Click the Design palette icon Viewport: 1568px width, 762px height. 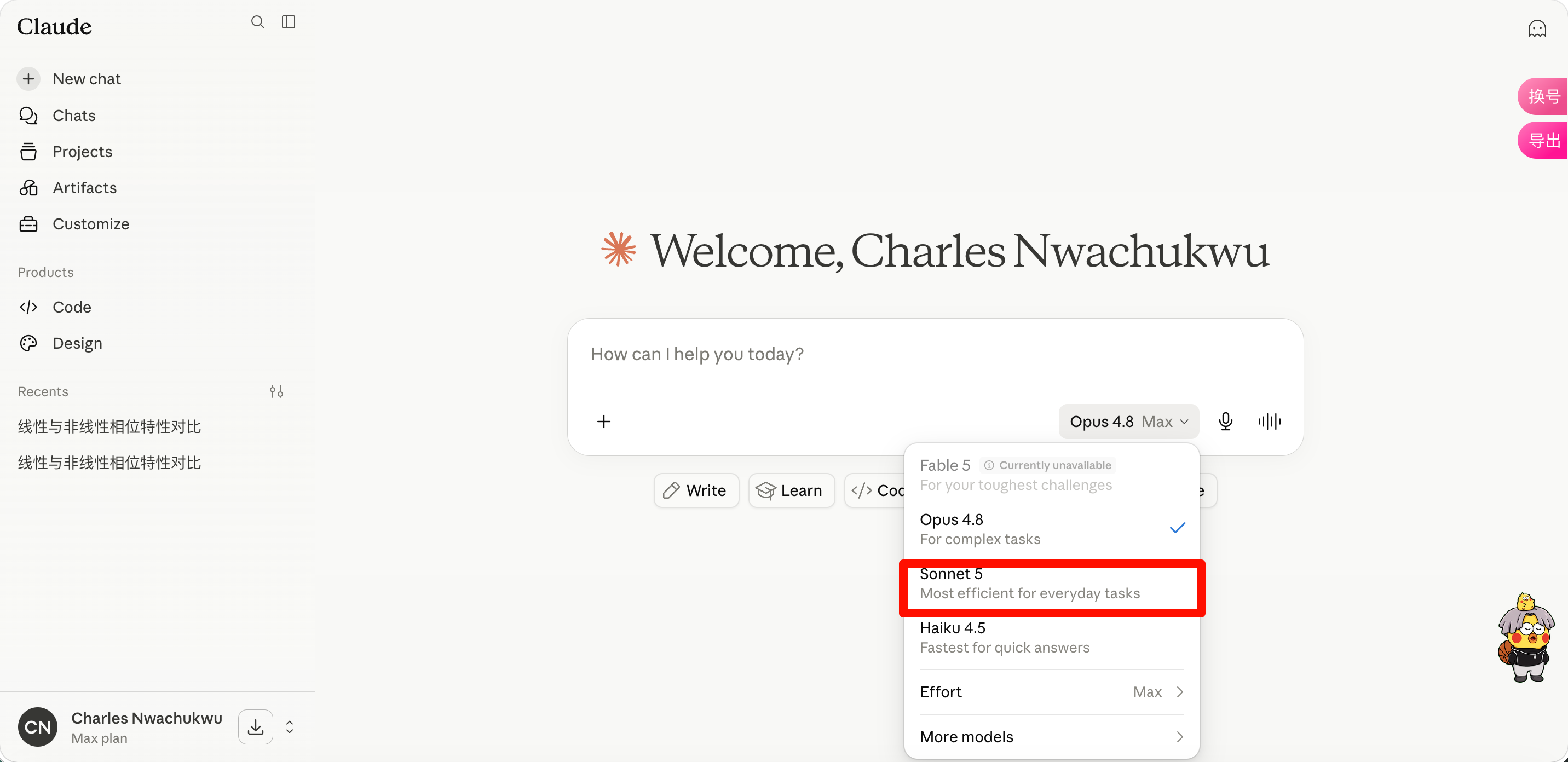28,343
